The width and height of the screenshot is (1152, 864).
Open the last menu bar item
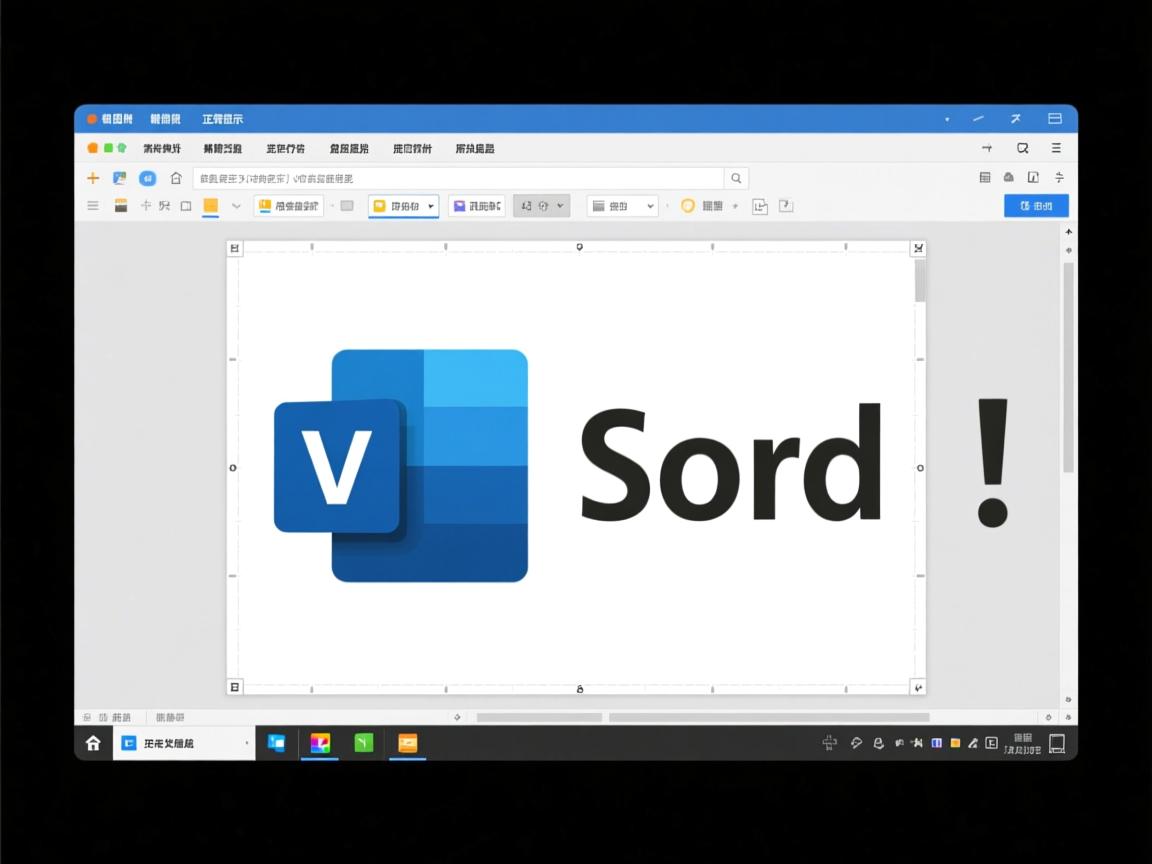click(x=474, y=148)
